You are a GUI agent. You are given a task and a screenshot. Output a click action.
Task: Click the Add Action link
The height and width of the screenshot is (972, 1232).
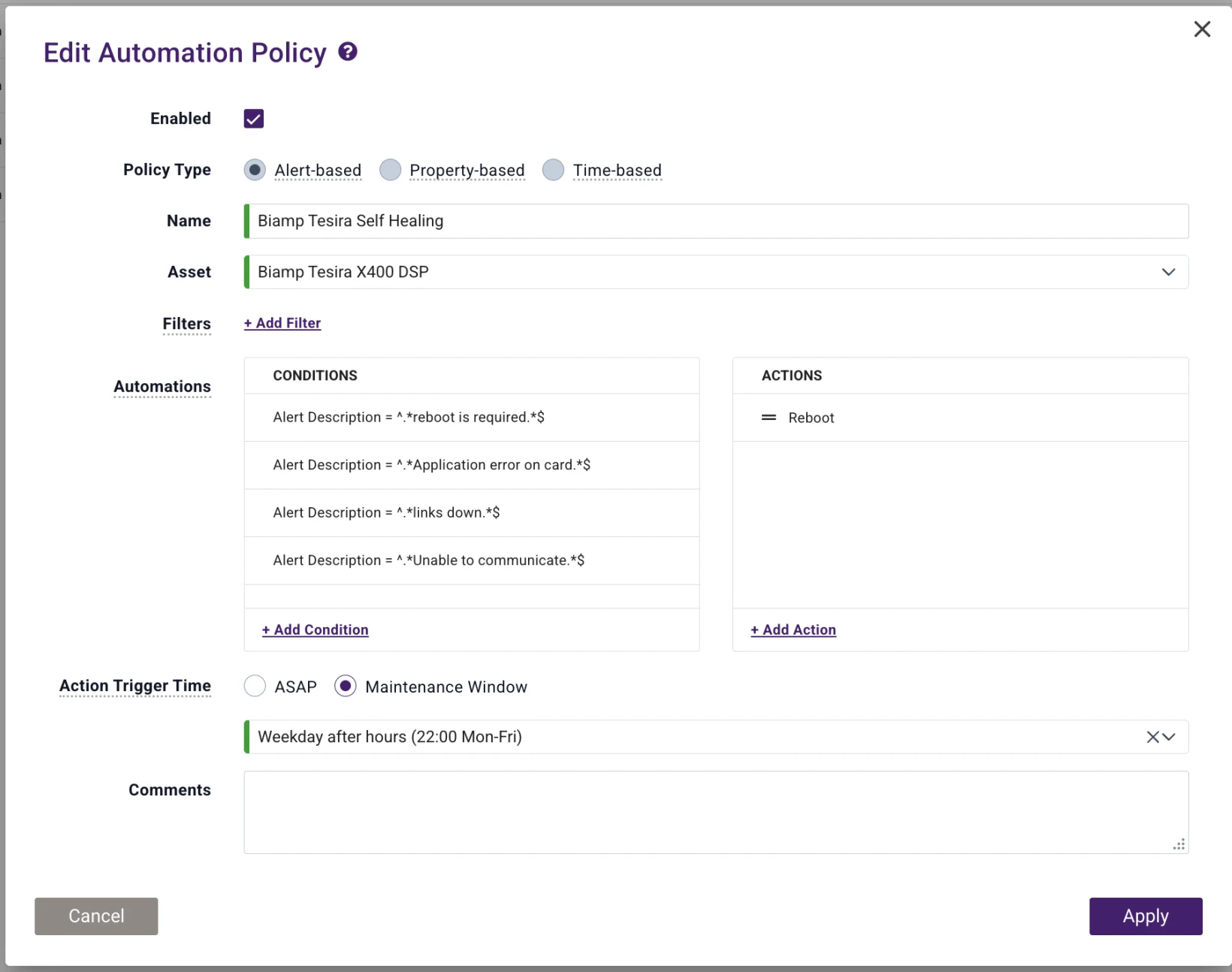(x=793, y=629)
